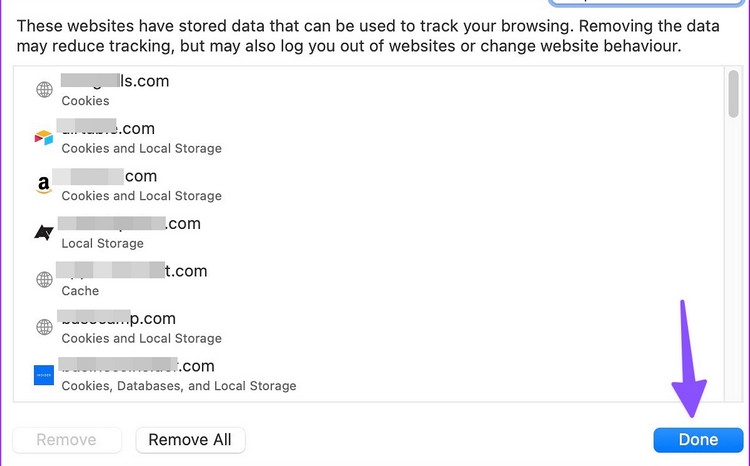
Task: Click the Airtable colorful logo icon
Action: coord(44,138)
